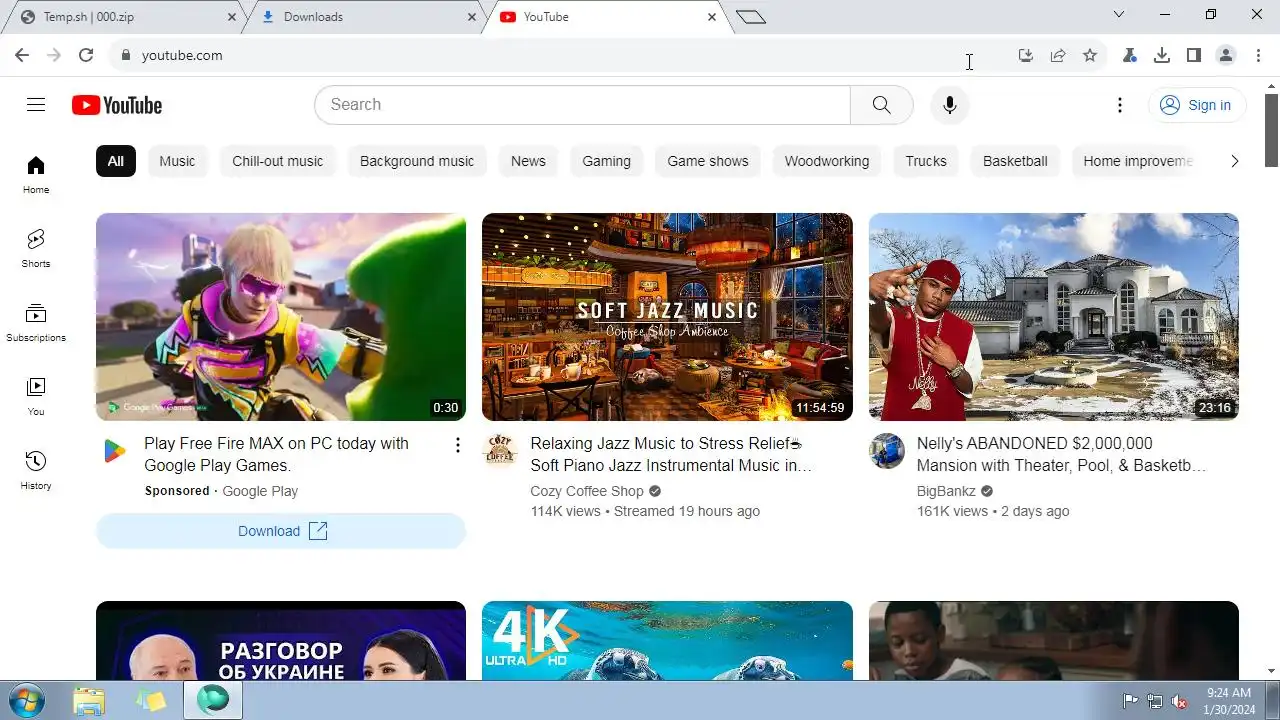The image size is (1280, 720).
Task: Start voice search with the microphone icon
Action: (x=950, y=105)
